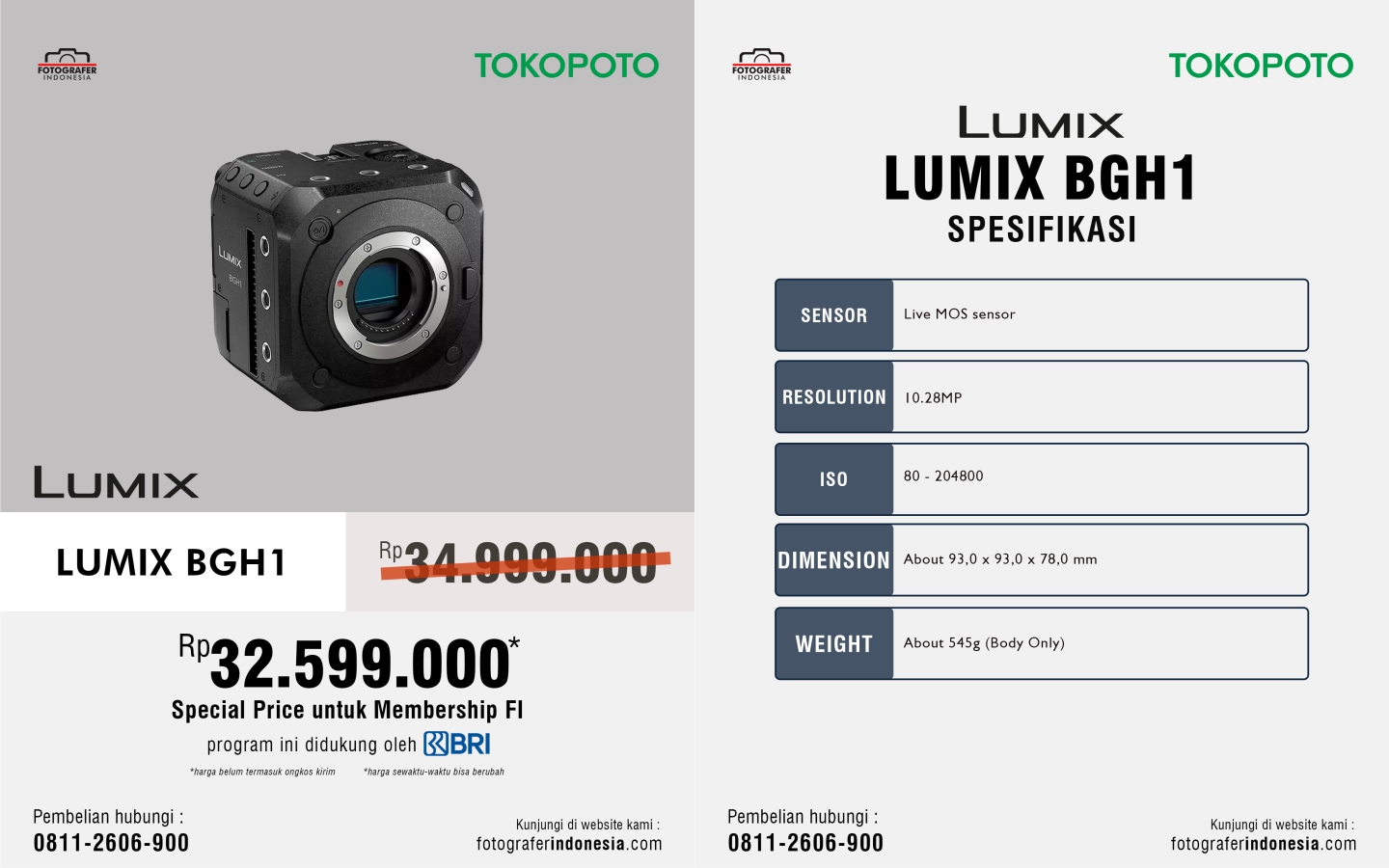Click the Fotografer Indonesia logo on left panel
The height and width of the screenshot is (868, 1389).
pyautogui.click(x=68, y=65)
